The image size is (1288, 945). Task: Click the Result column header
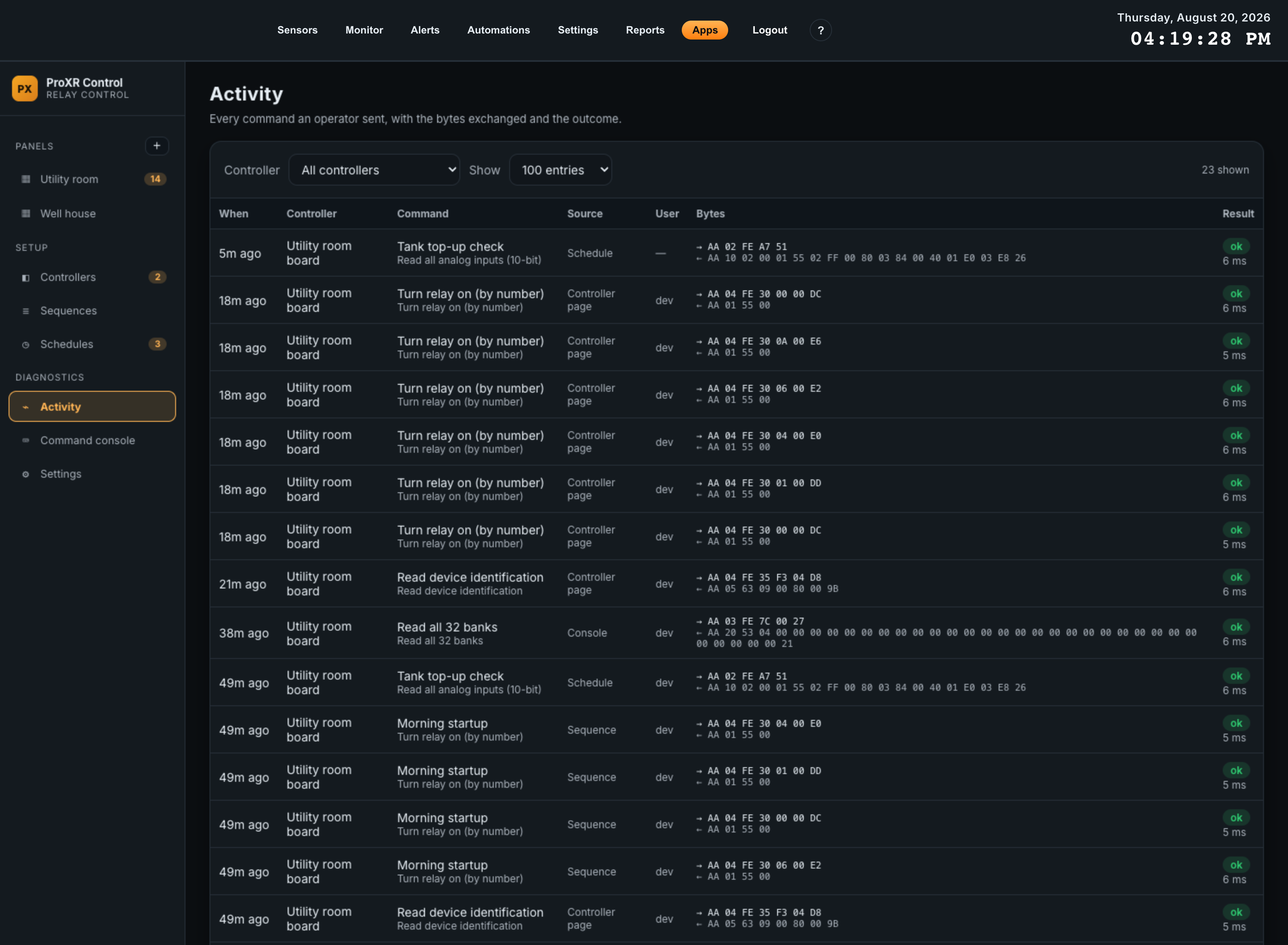click(1238, 214)
